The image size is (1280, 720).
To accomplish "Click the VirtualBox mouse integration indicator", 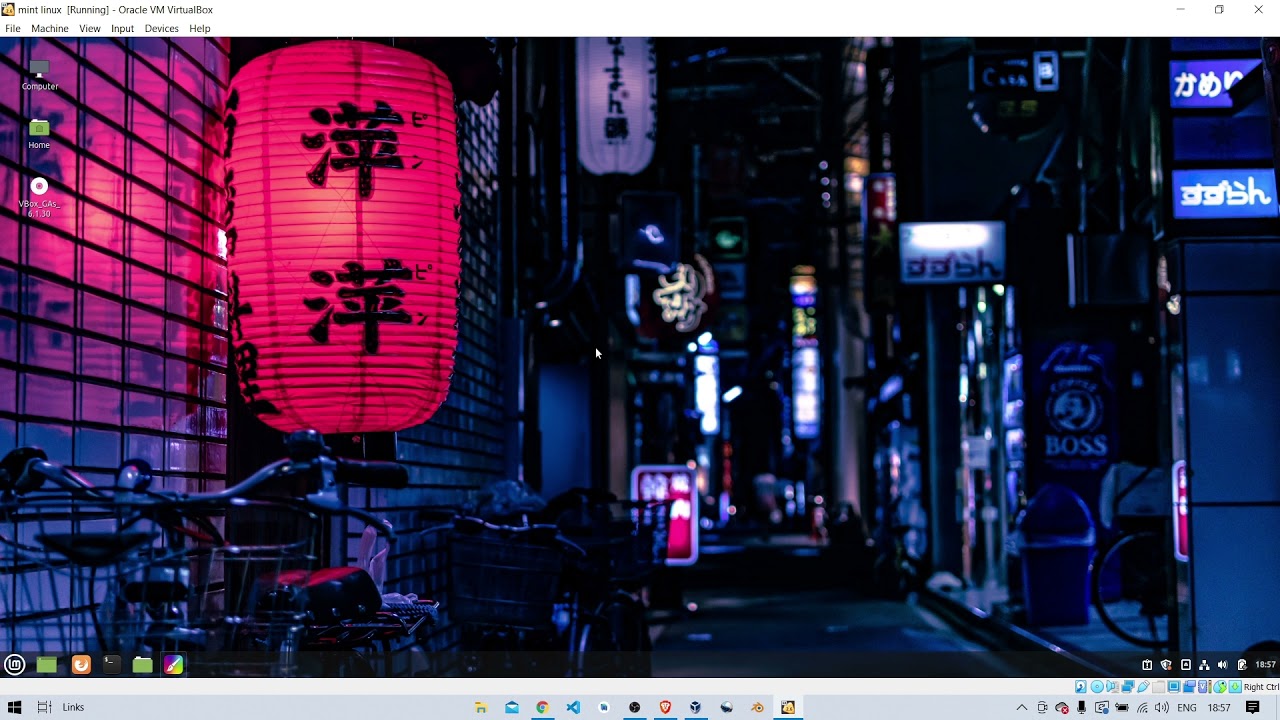I will (1219, 687).
